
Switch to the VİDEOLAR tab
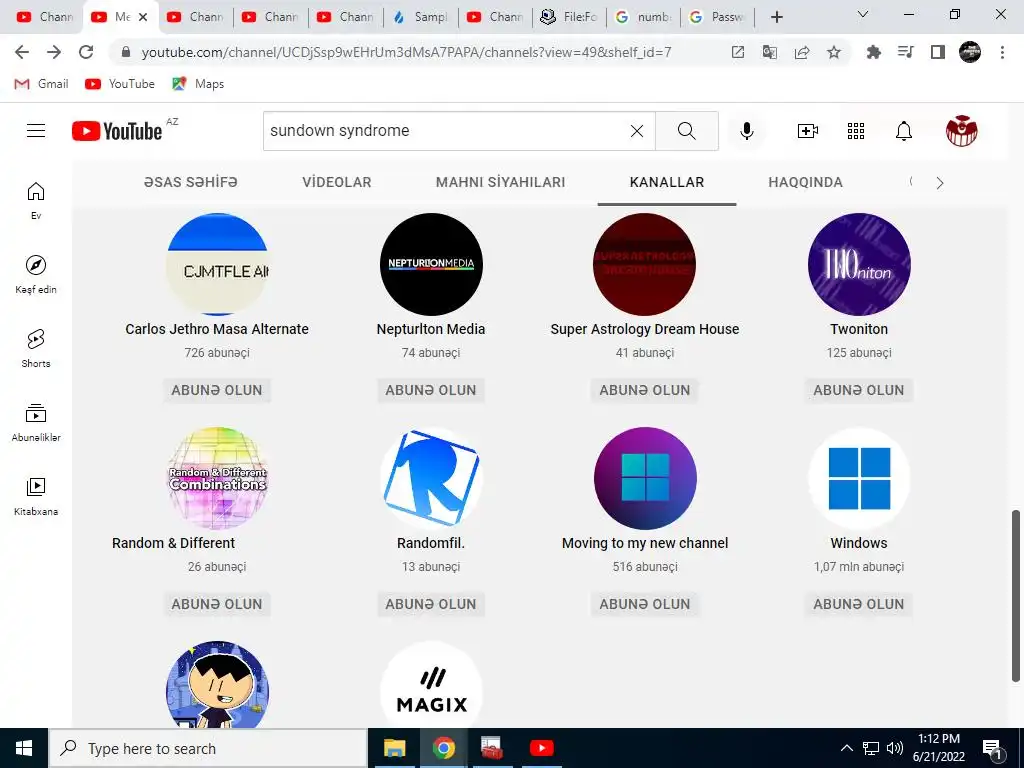(337, 182)
